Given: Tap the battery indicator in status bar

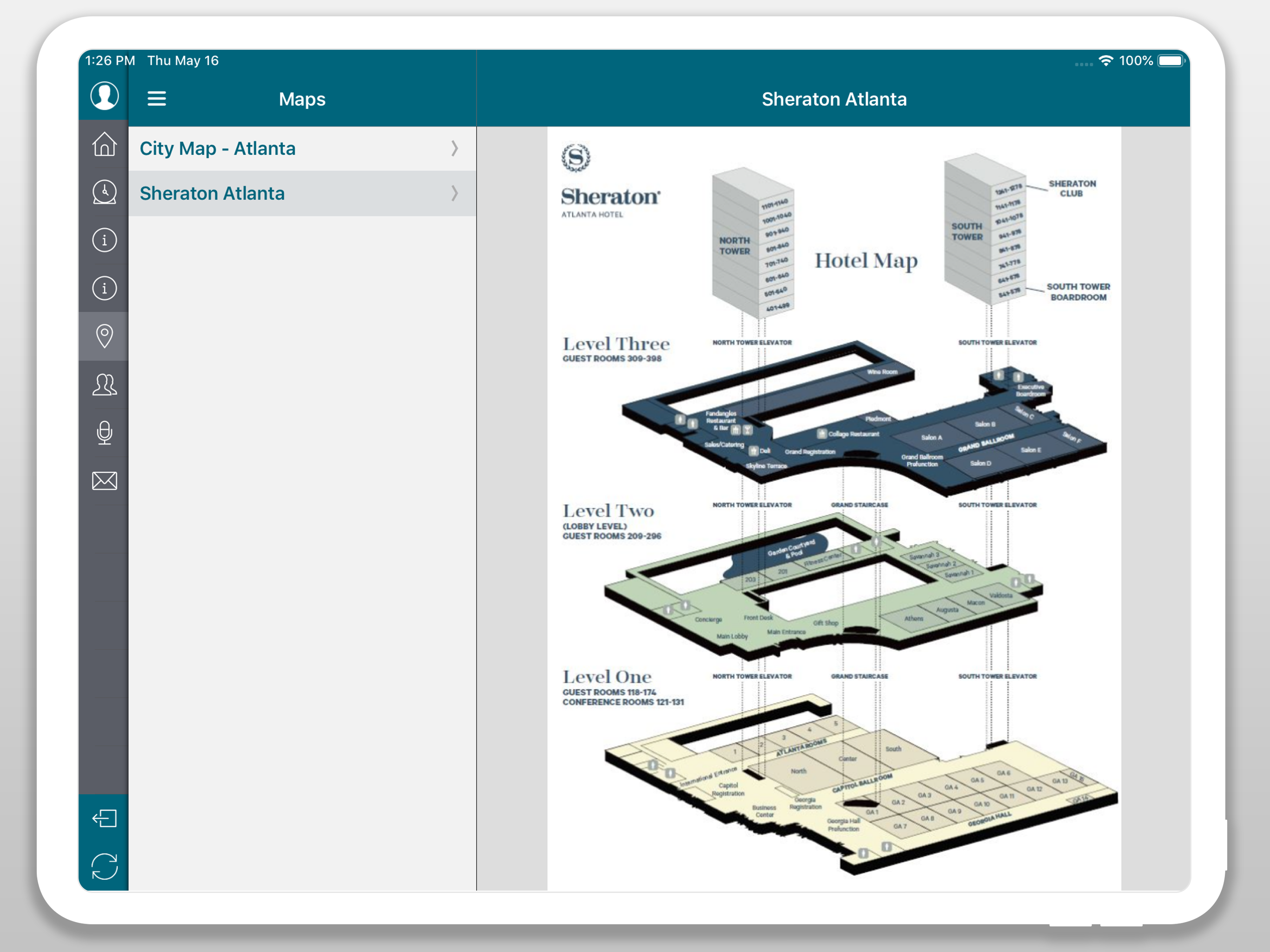Looking at the screenshot, I should (x=1171, y=61).
